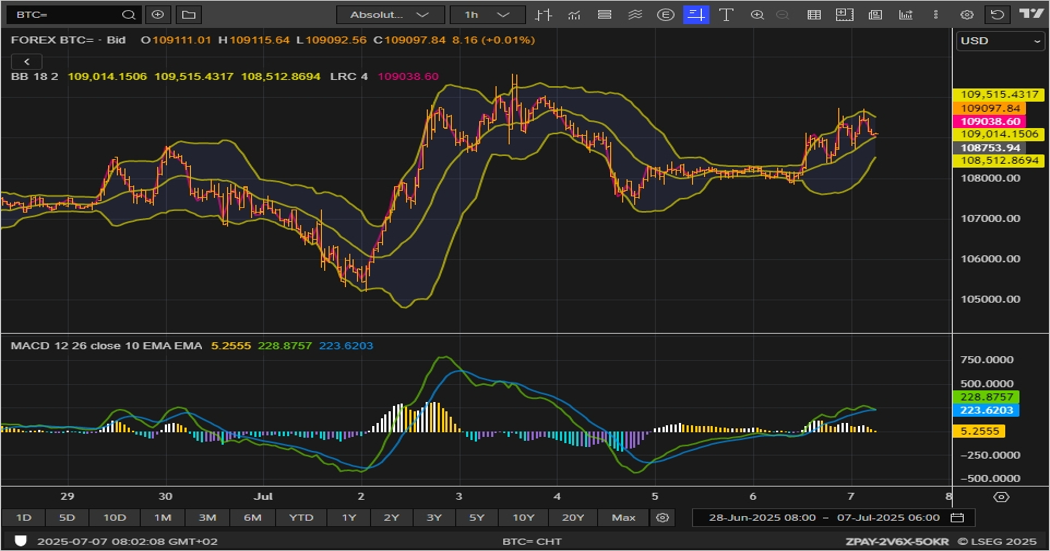Open the 1h interval dropdown
The width and height of the screenshot is (1050, 551).
tap(488, 14)
